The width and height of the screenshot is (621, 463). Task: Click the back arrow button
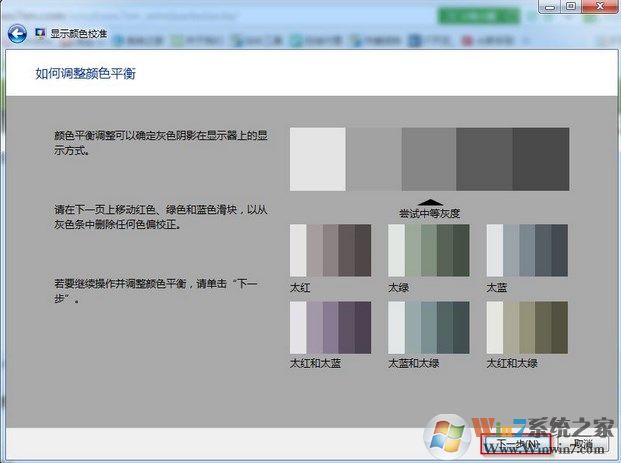click(x=15, y=33)
